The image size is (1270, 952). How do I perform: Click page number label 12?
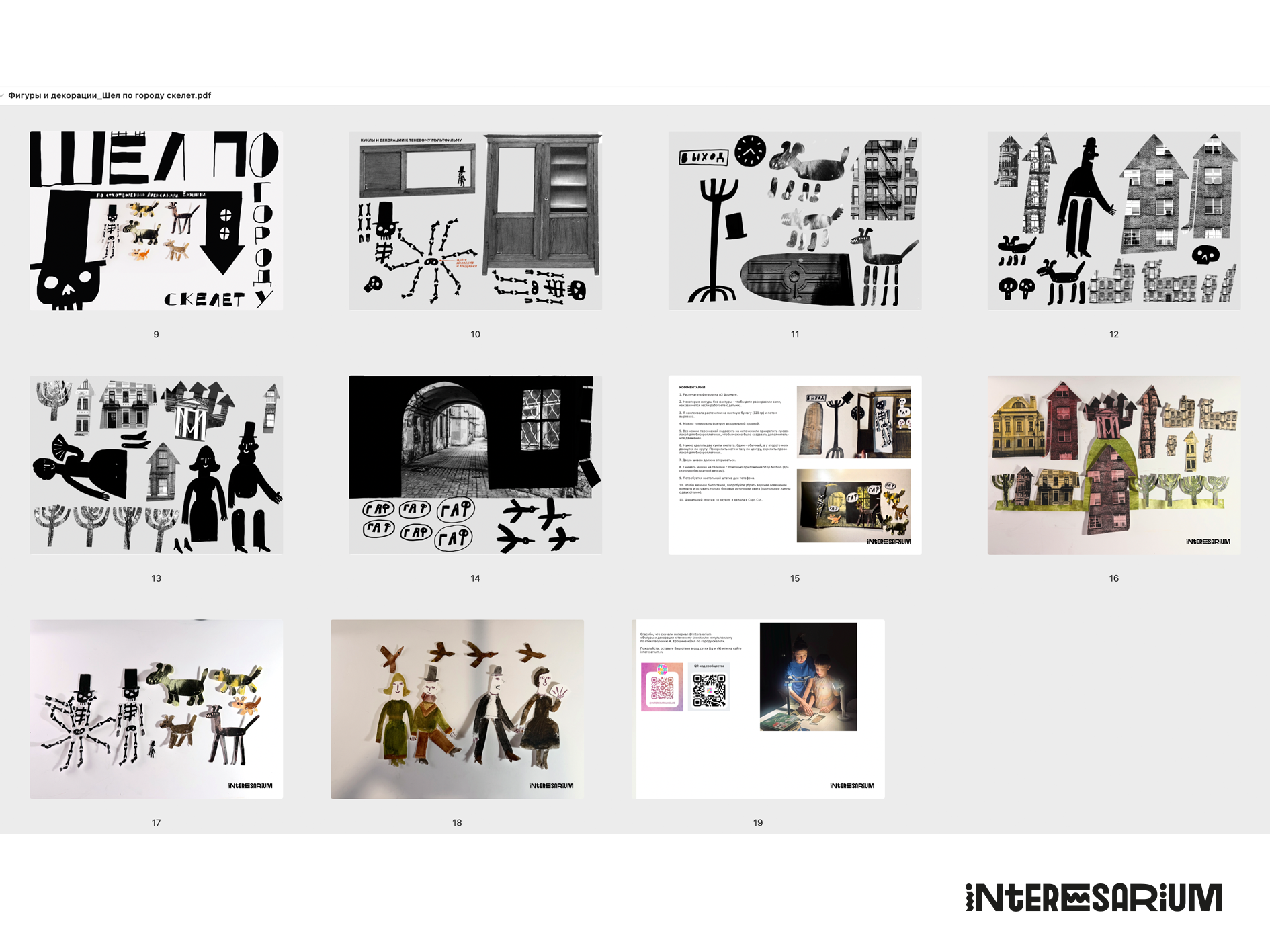[1113, 334]
